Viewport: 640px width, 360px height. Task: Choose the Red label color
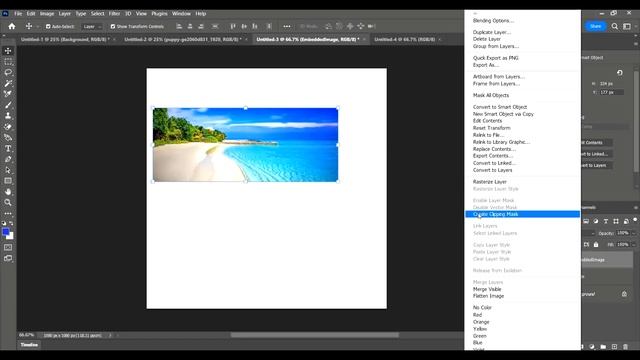point(477,315)
